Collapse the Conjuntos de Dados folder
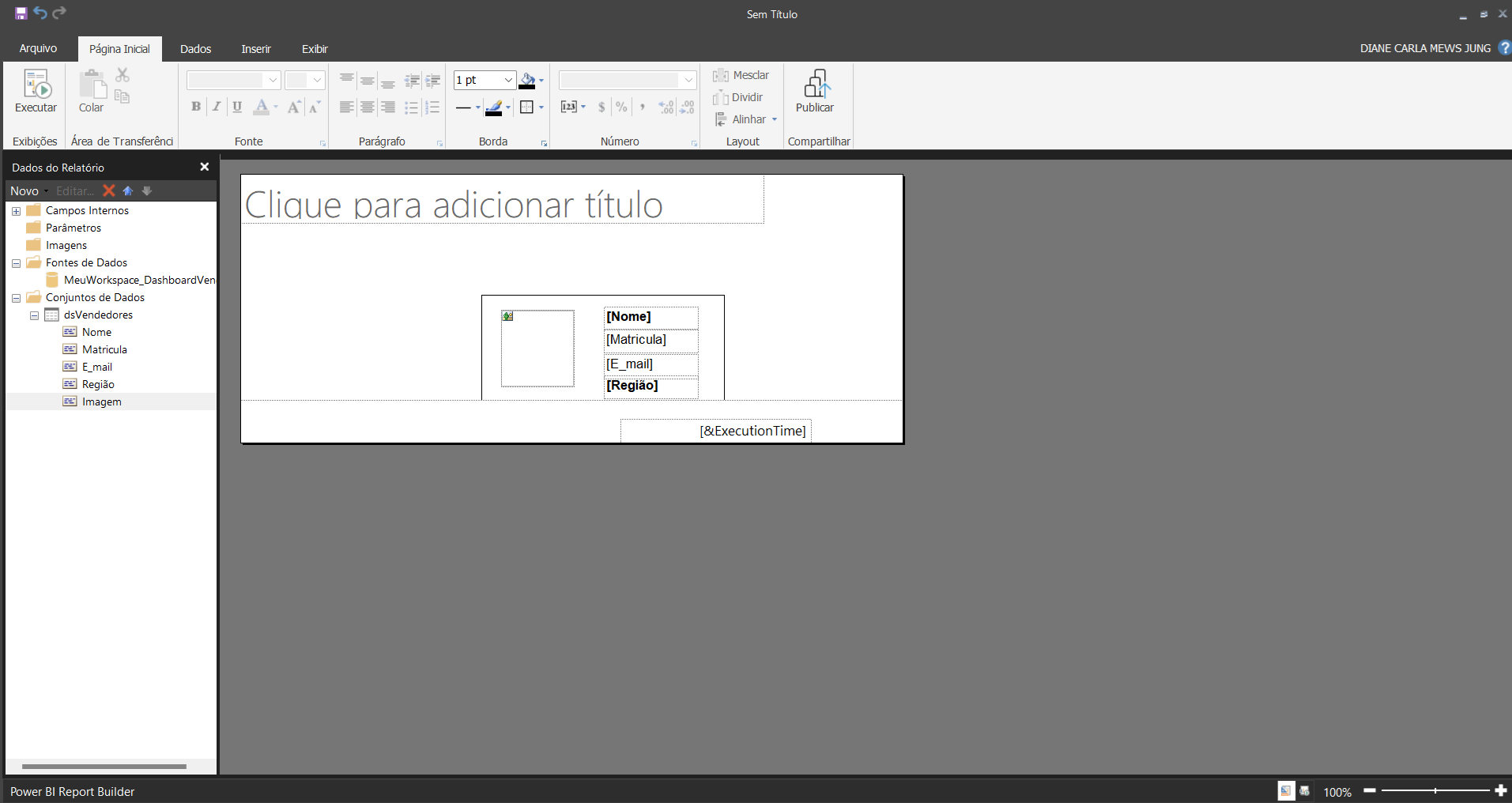The height and width of the screenshot is (803, 1512). (x=16, y=298)
